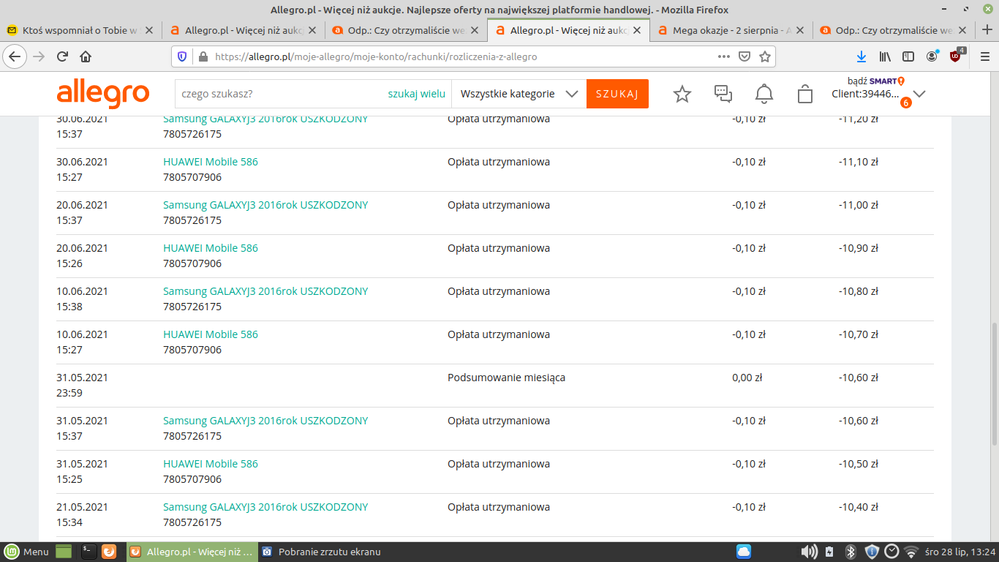Switch to last 'Odp.: Czy otrzymaliście' tab

point(893,30)
